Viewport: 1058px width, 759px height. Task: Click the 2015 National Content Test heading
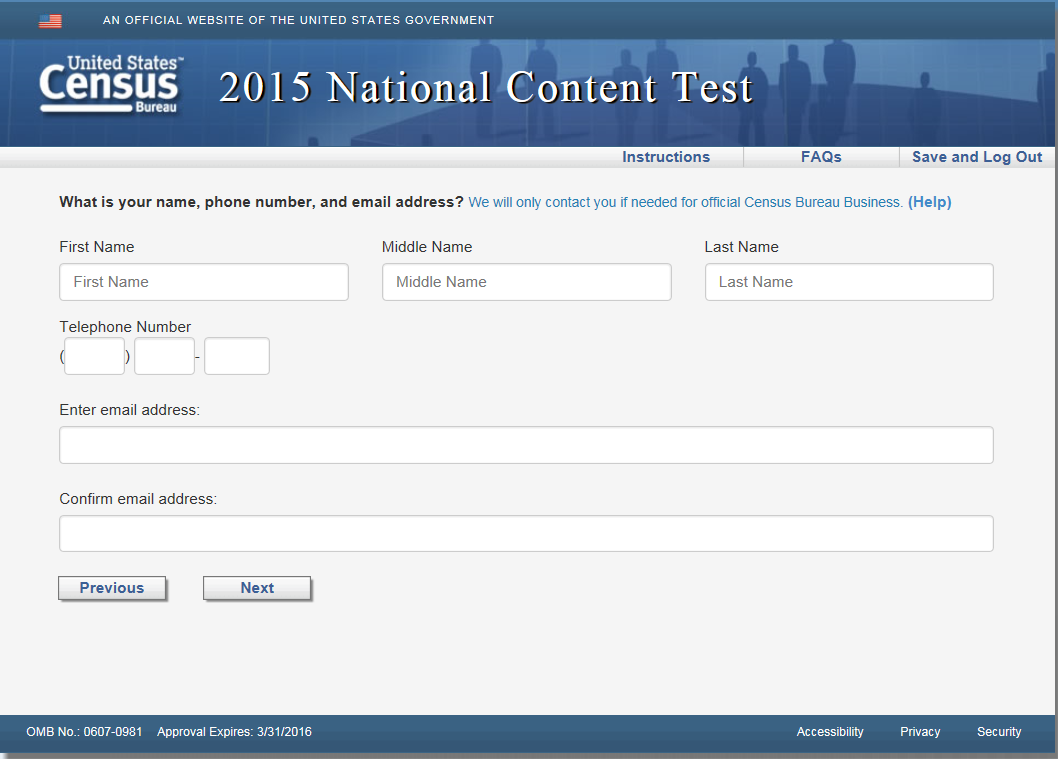[485, 88]
